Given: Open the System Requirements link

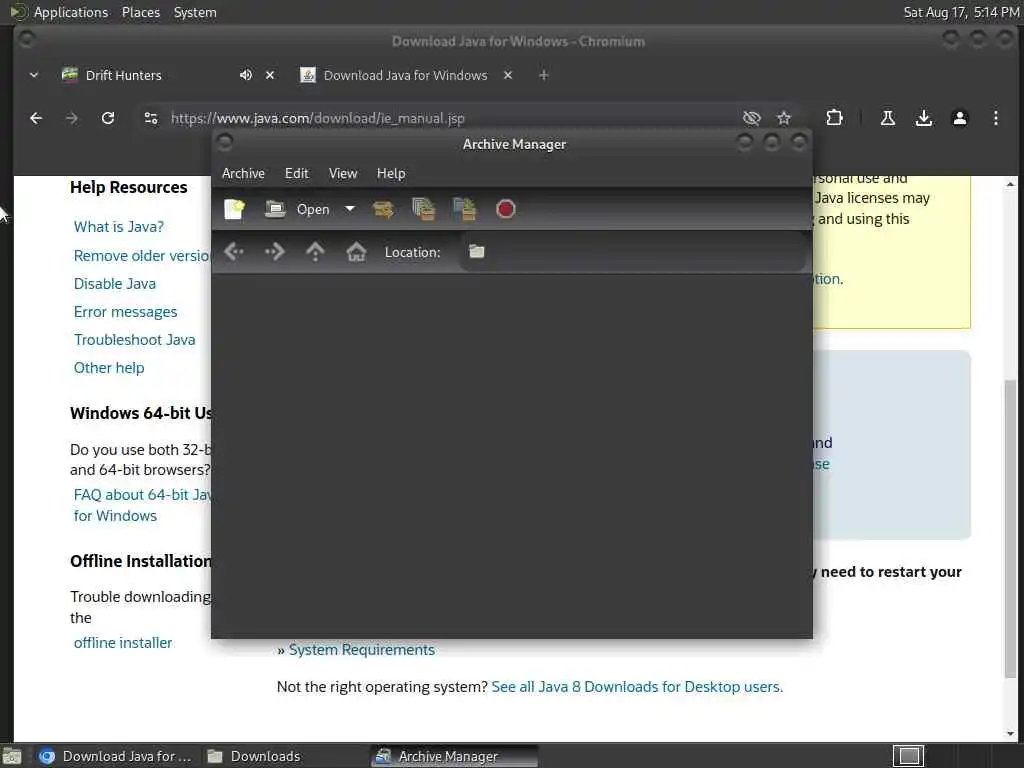Looking at the screenshot, I should 362,650.
